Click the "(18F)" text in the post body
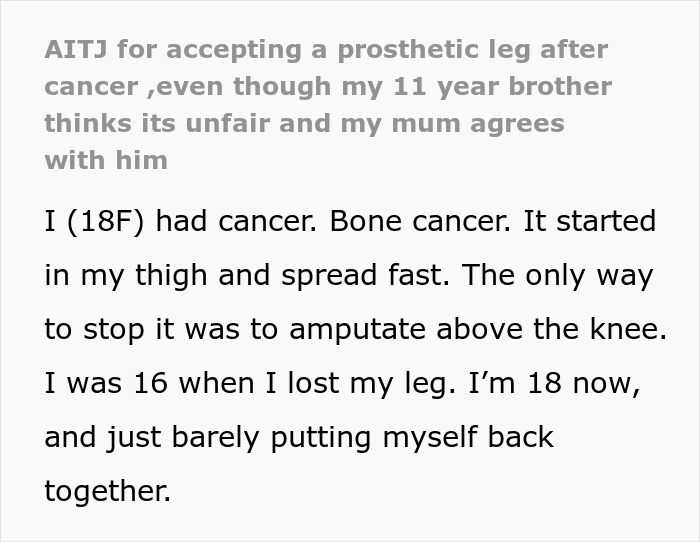The width and height of the screenshot is (700, 542). point(110,221)
